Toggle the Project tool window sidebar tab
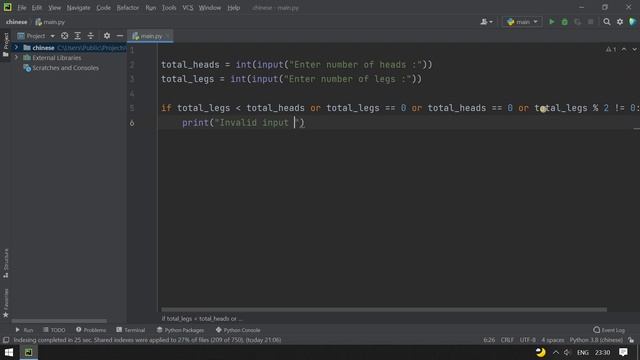Screen dimensions: 640x360 tap(6, 44)
